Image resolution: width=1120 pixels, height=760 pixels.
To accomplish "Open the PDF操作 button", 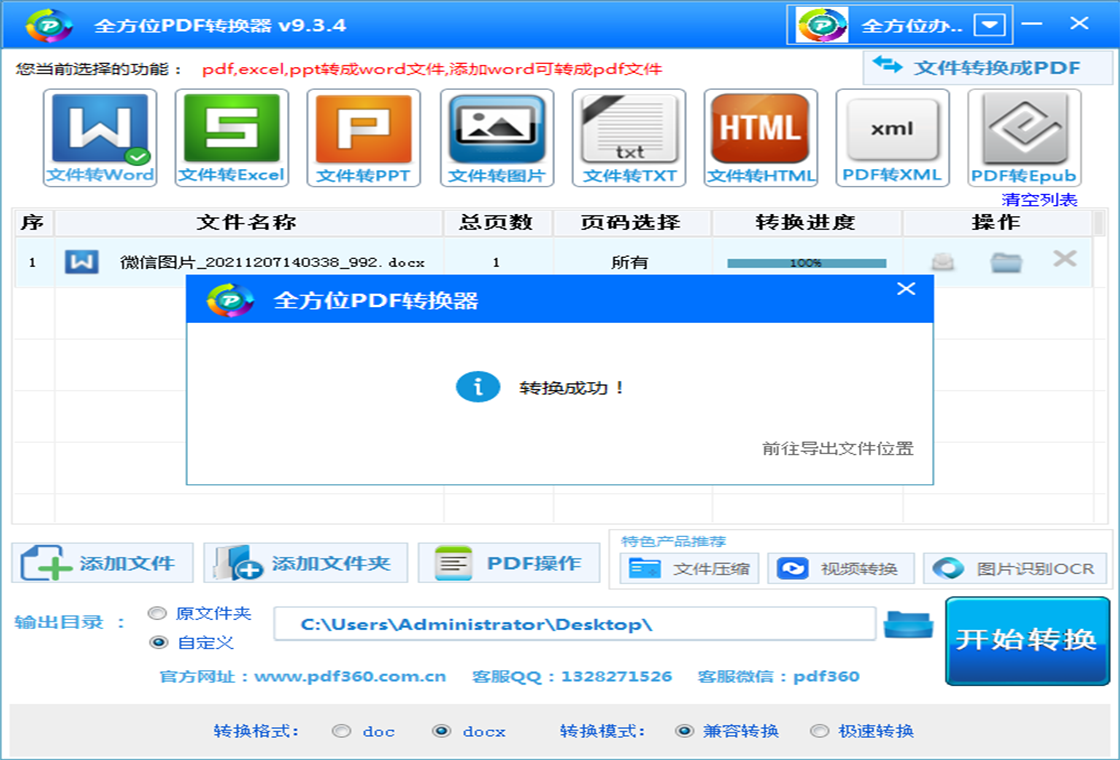I will point(509,563).
